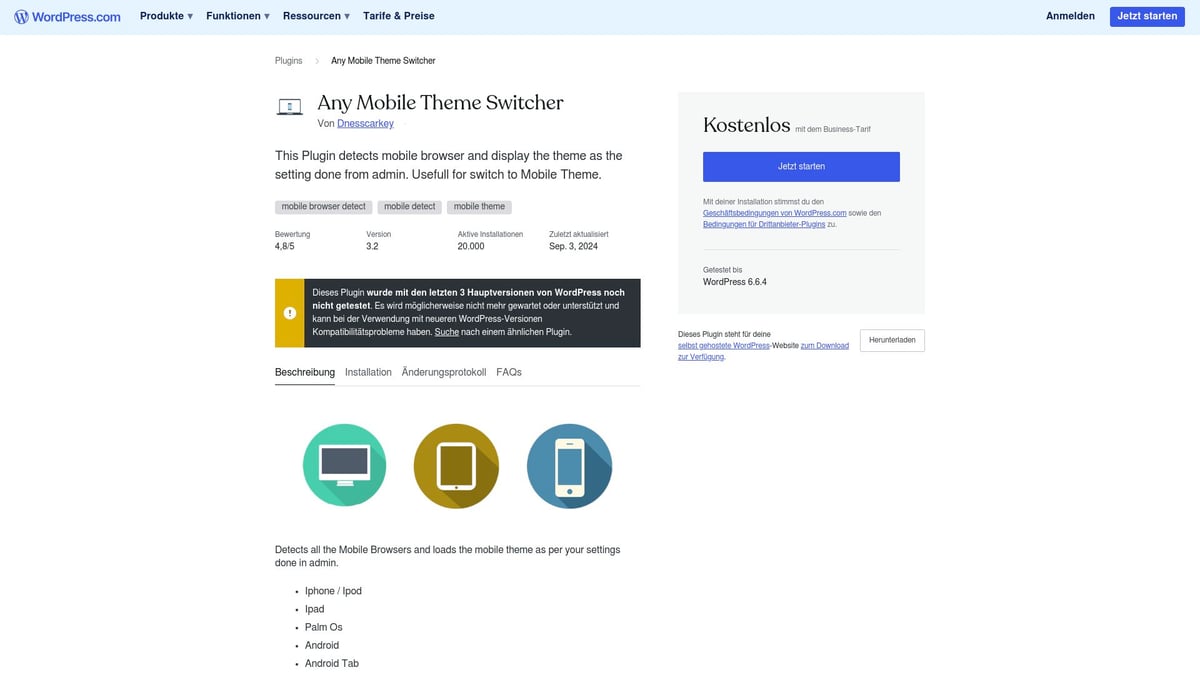Open the Produkte dropdown menu
The height and width of the screenshot is (675, 1200).
[x=165, y=15]
